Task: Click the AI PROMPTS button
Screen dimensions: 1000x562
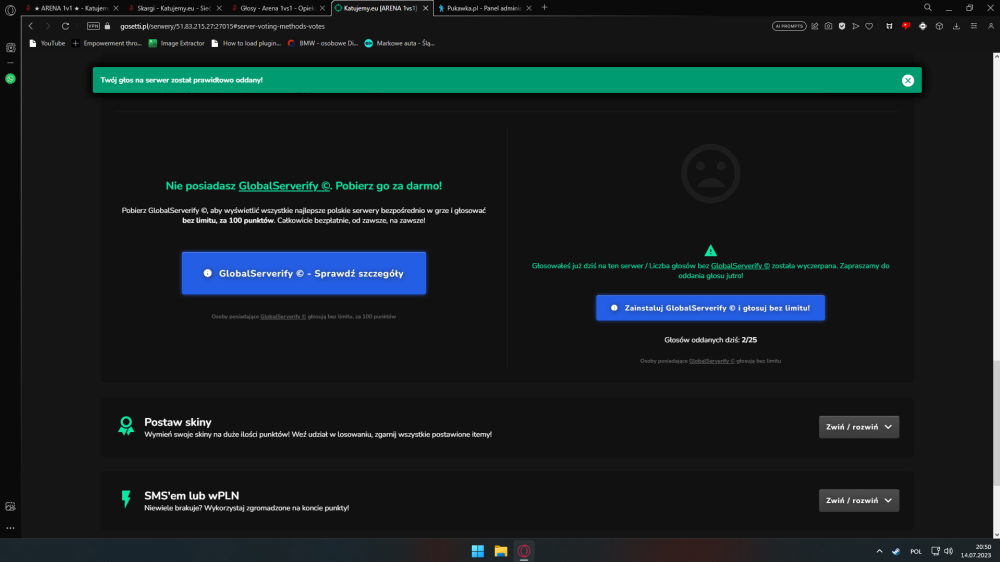Action: pos(789,26)
